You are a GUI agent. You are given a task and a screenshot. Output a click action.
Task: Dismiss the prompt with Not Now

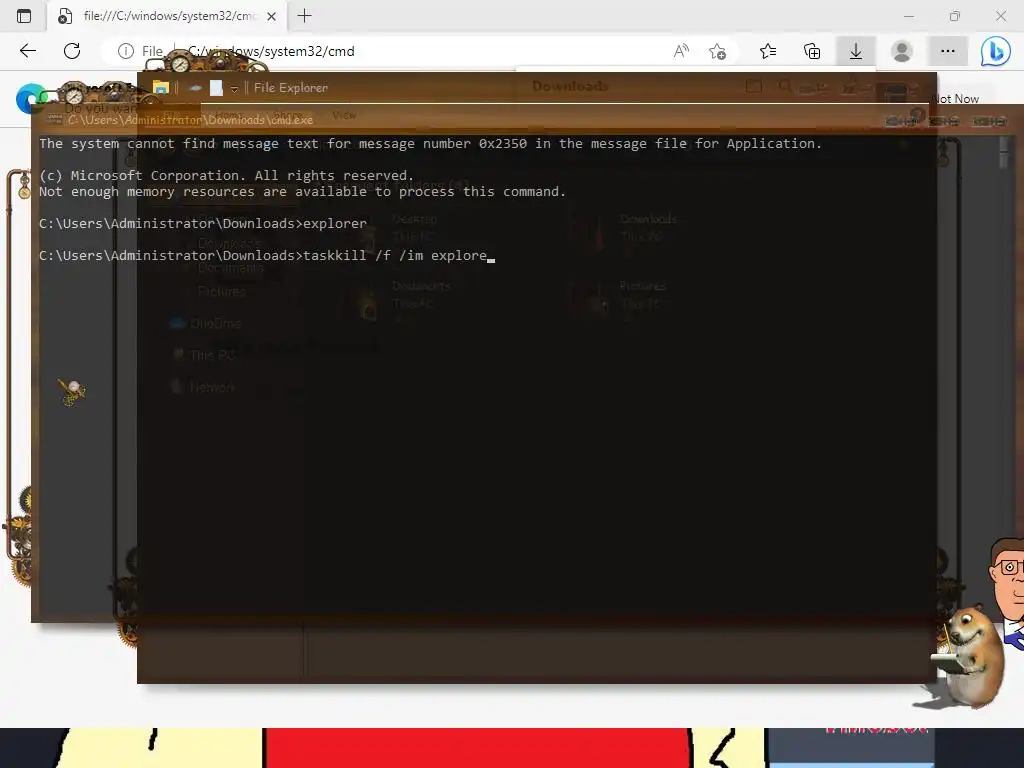(955, 99)
